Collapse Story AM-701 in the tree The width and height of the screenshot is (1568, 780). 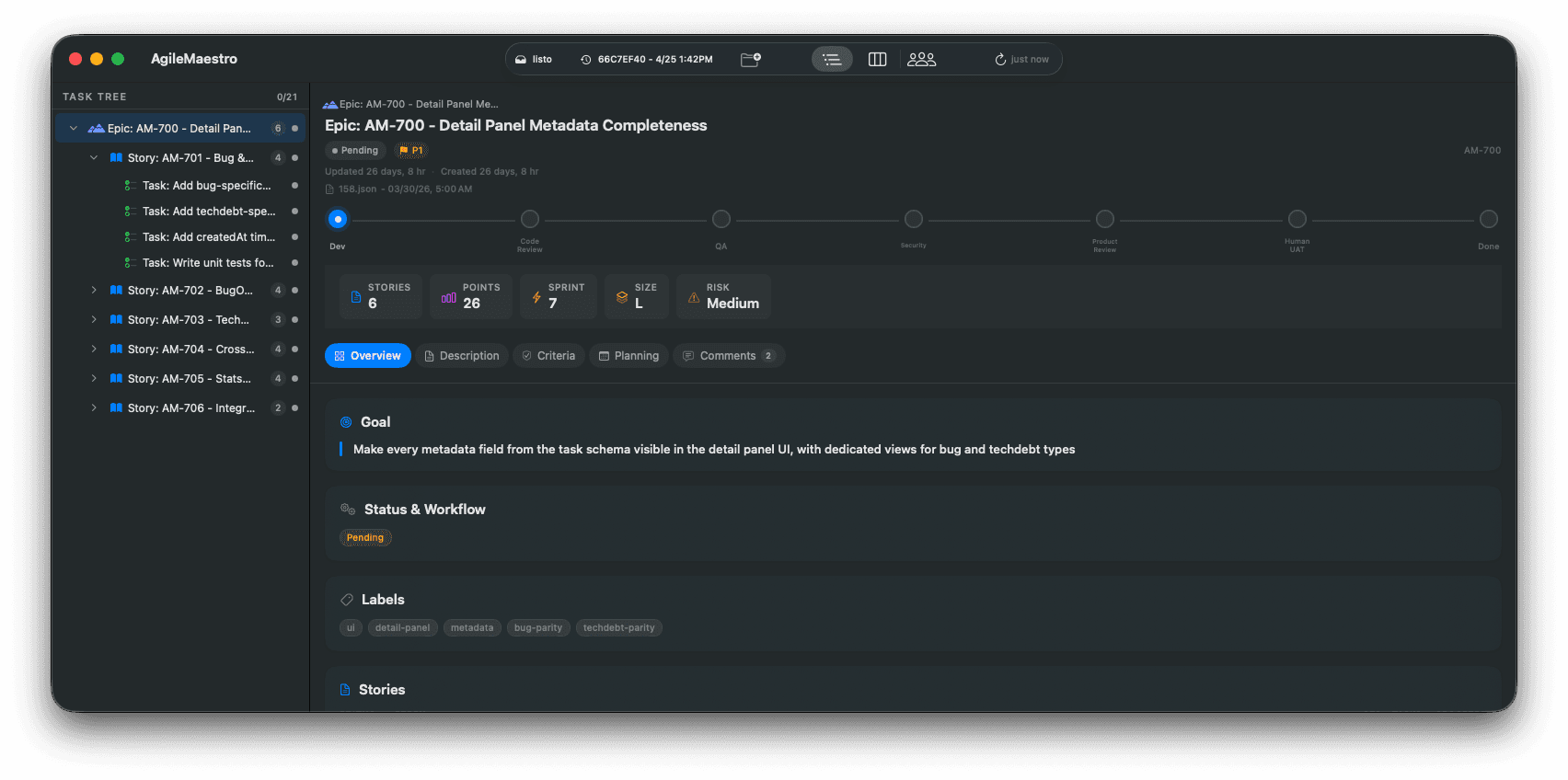tap(94, 158)
